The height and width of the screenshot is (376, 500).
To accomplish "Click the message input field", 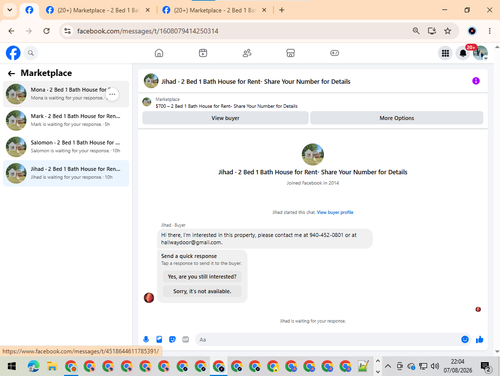I will click(x=328, y=340).
